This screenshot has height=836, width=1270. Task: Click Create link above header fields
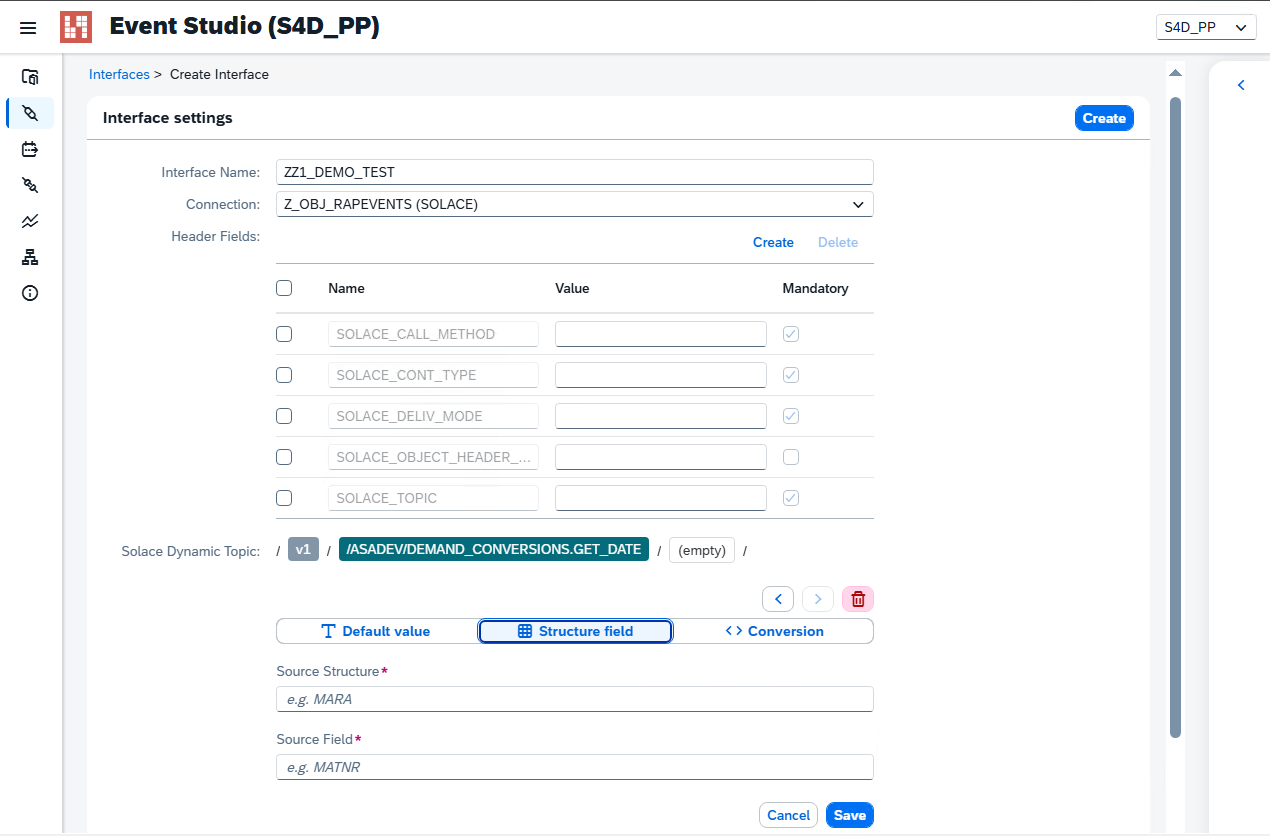coord(773,242)
